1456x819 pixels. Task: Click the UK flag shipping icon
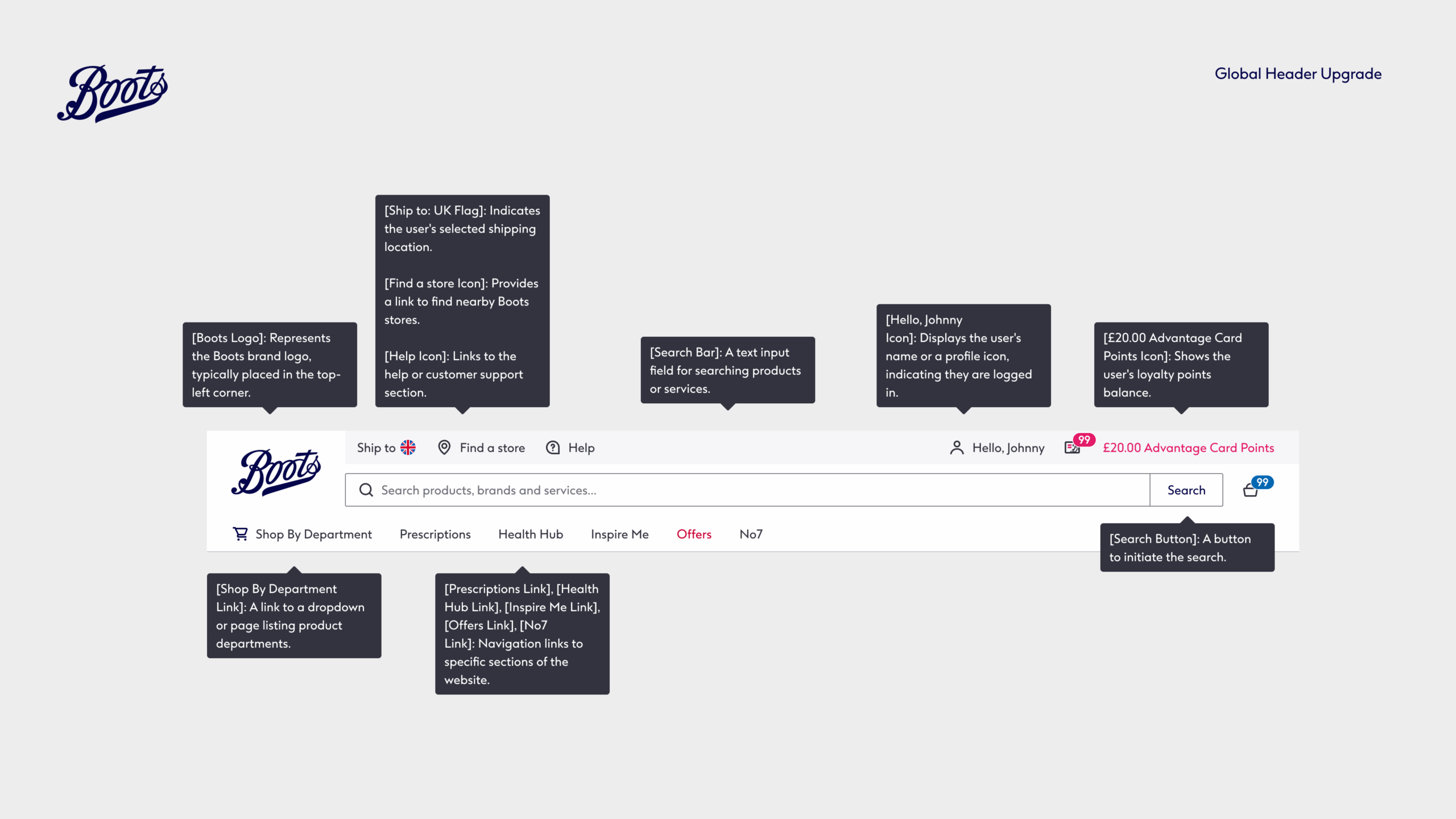point(408,448)
